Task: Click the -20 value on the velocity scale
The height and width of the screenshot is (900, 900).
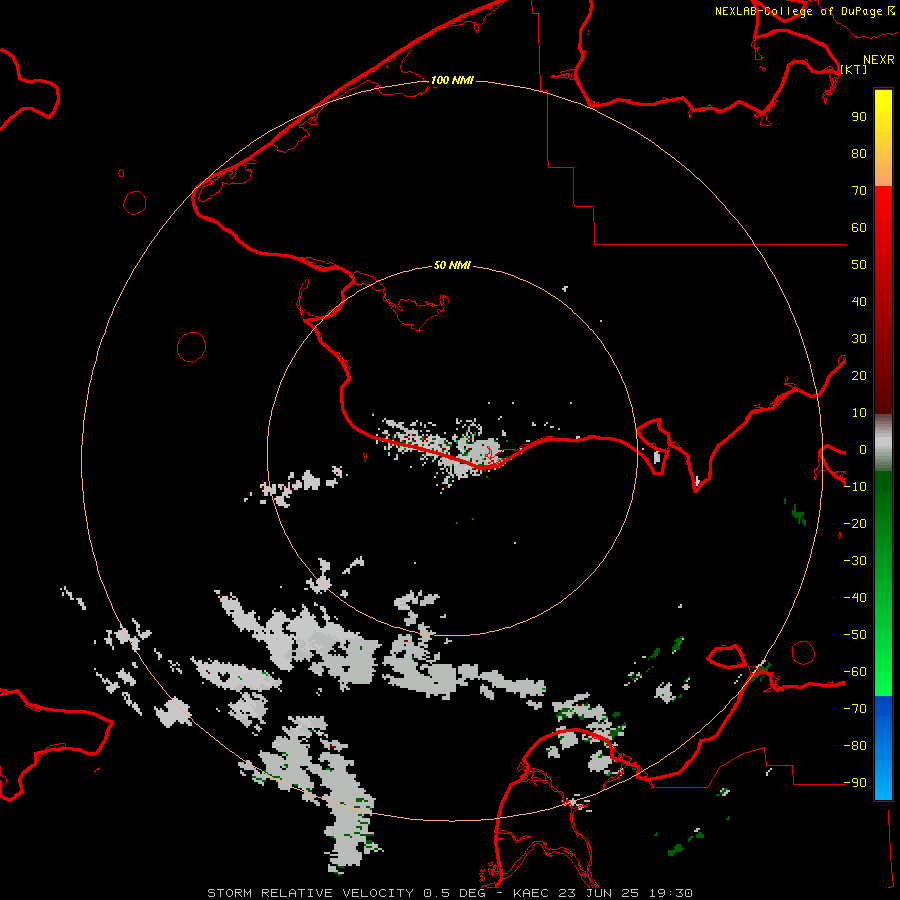Action: [x=855, y=524]
